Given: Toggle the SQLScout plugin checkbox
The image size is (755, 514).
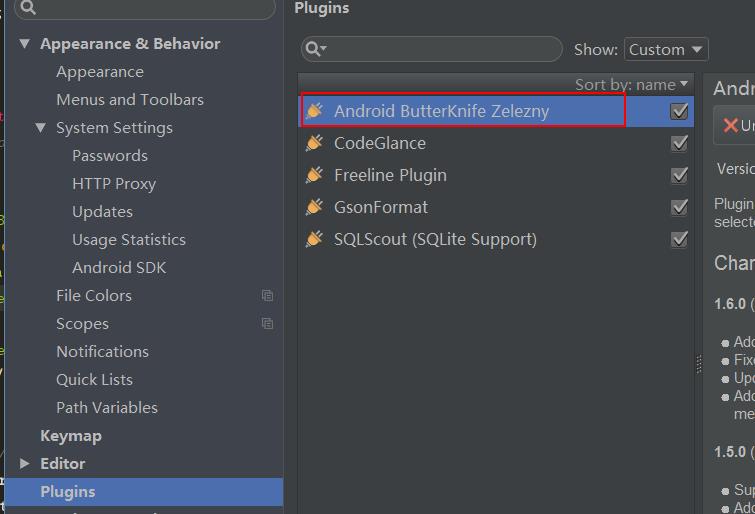Looking at the screenshot, I should 680,239.
